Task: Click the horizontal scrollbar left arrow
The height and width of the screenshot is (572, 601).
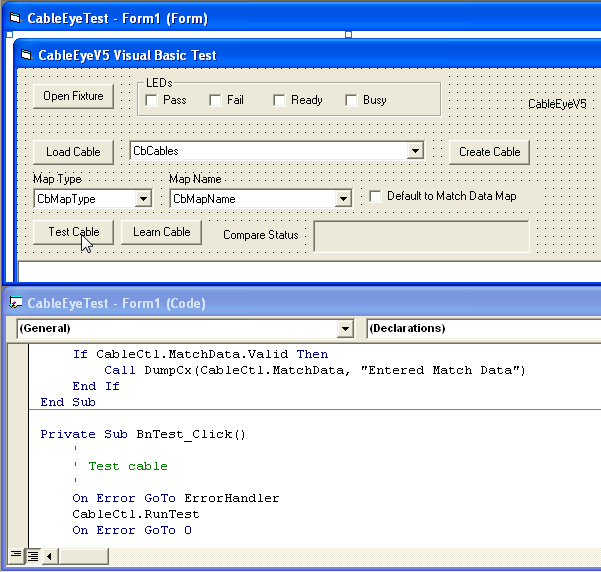Action: pyautogui.click(x=49, y=556)
